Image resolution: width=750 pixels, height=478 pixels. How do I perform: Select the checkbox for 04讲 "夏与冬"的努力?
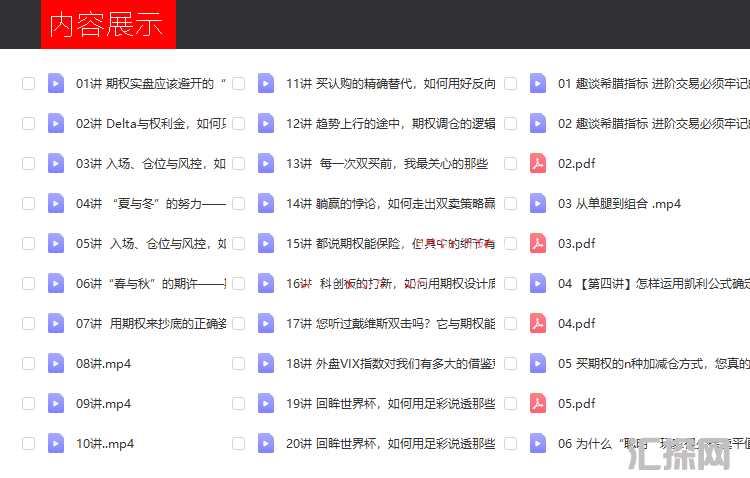[28, 204]
